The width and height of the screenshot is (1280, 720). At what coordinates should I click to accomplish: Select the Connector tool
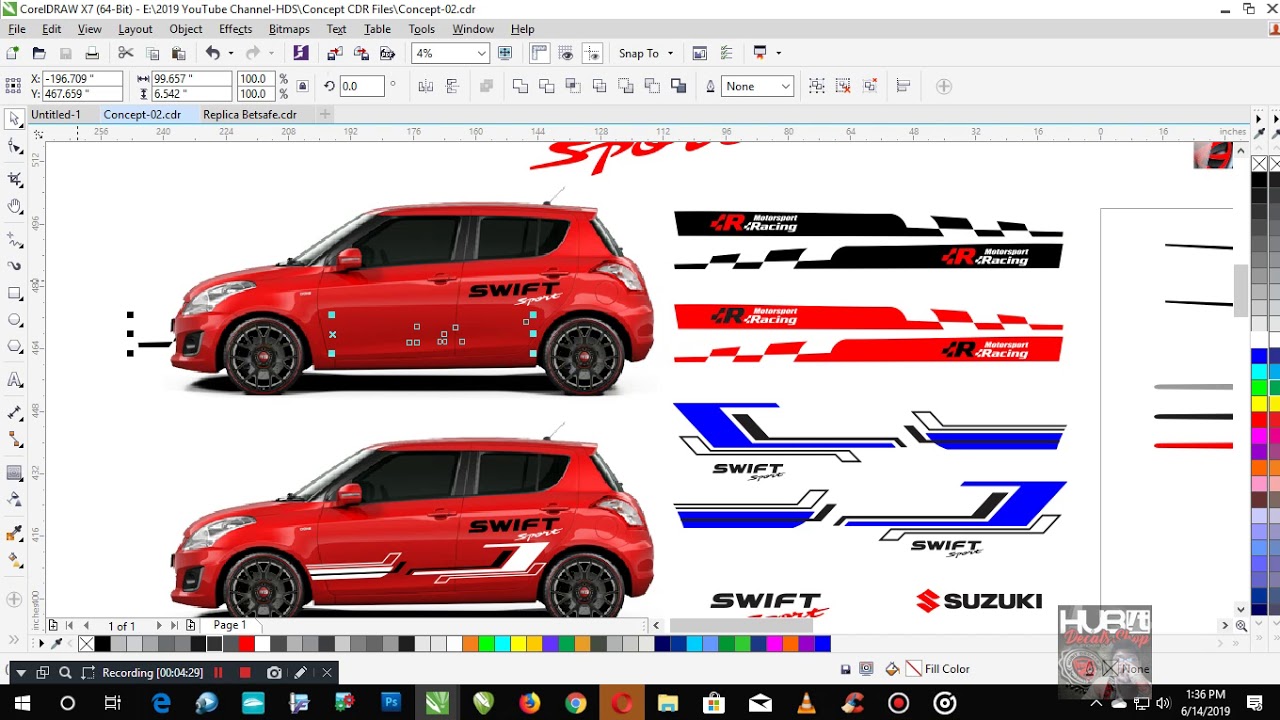point(14,439)
